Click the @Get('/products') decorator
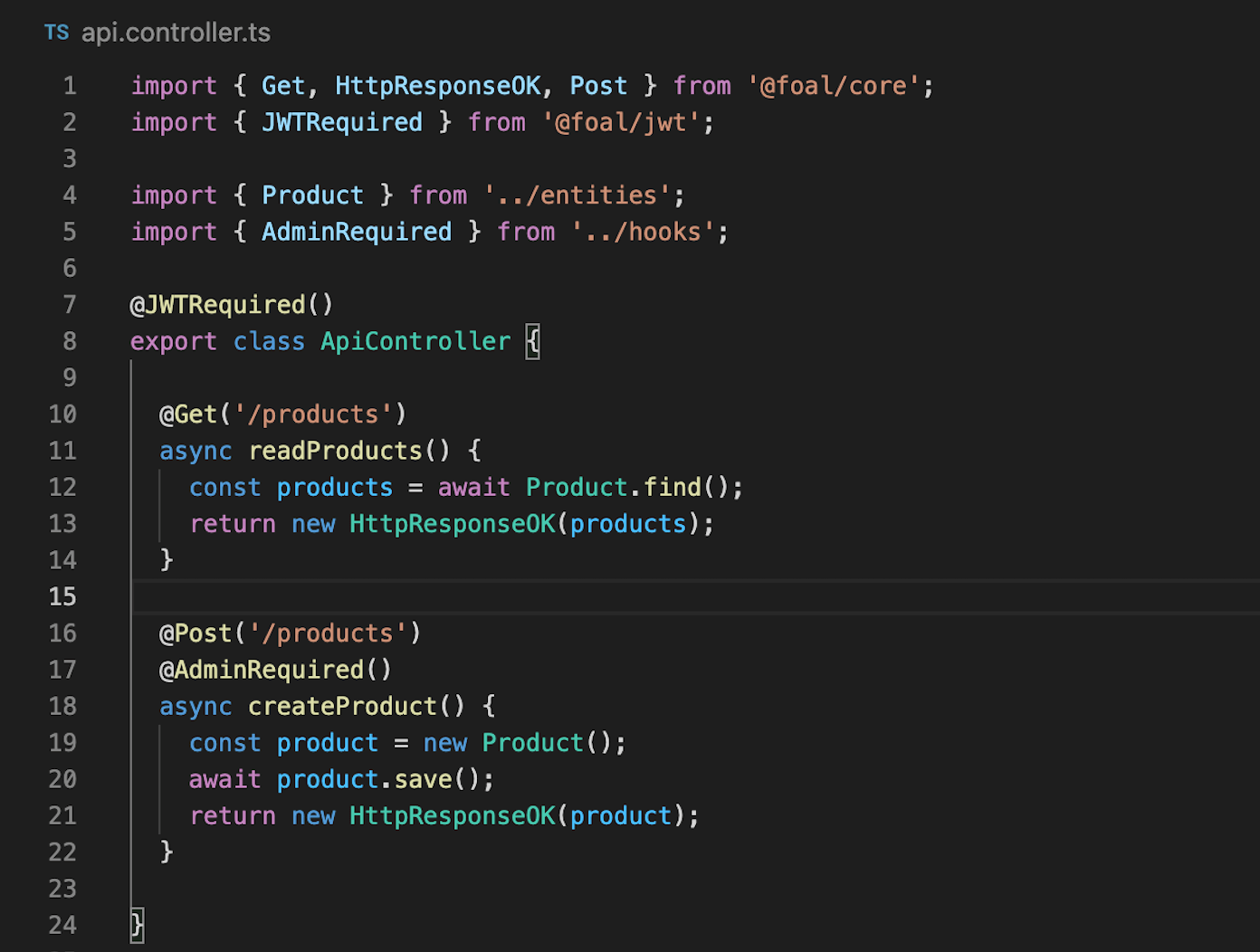This screenshot has height=952, width=1260. [283, 414]
